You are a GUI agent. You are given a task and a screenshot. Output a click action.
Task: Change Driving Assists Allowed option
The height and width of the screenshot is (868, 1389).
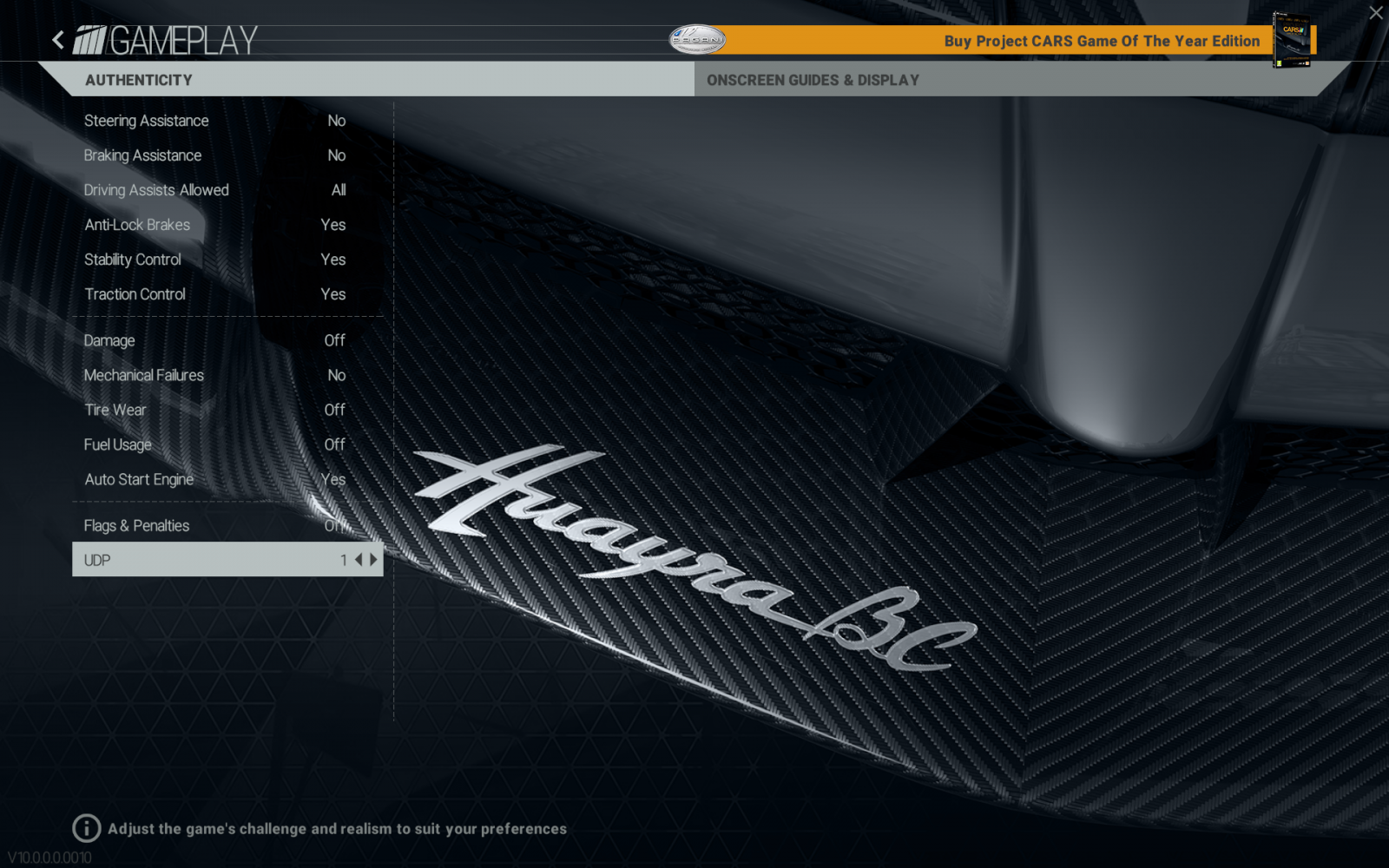[x=227, y=190]
